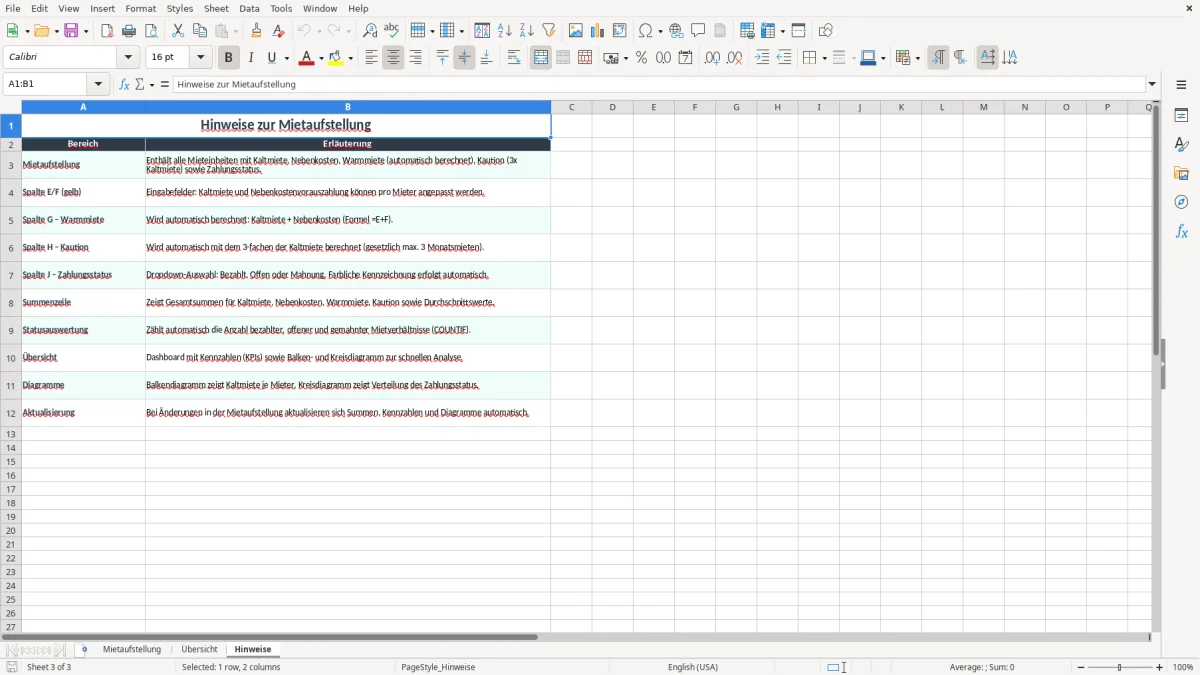1200x675 pixels.
Task: Apply the red Font Color swatch
Action: coord(307,58)
